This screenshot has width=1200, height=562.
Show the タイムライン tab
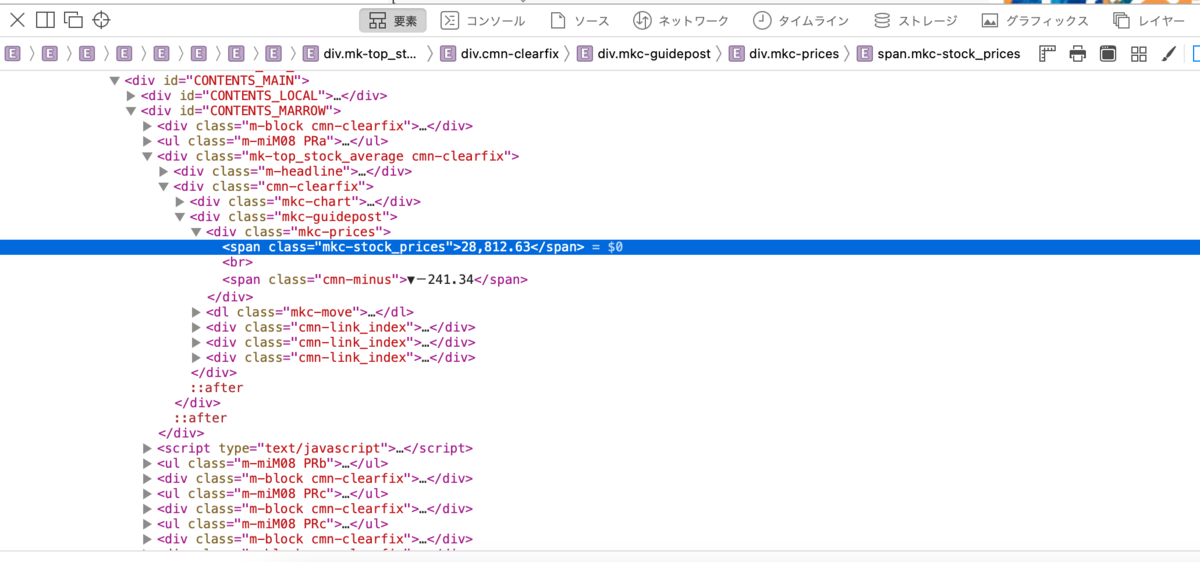801,20
